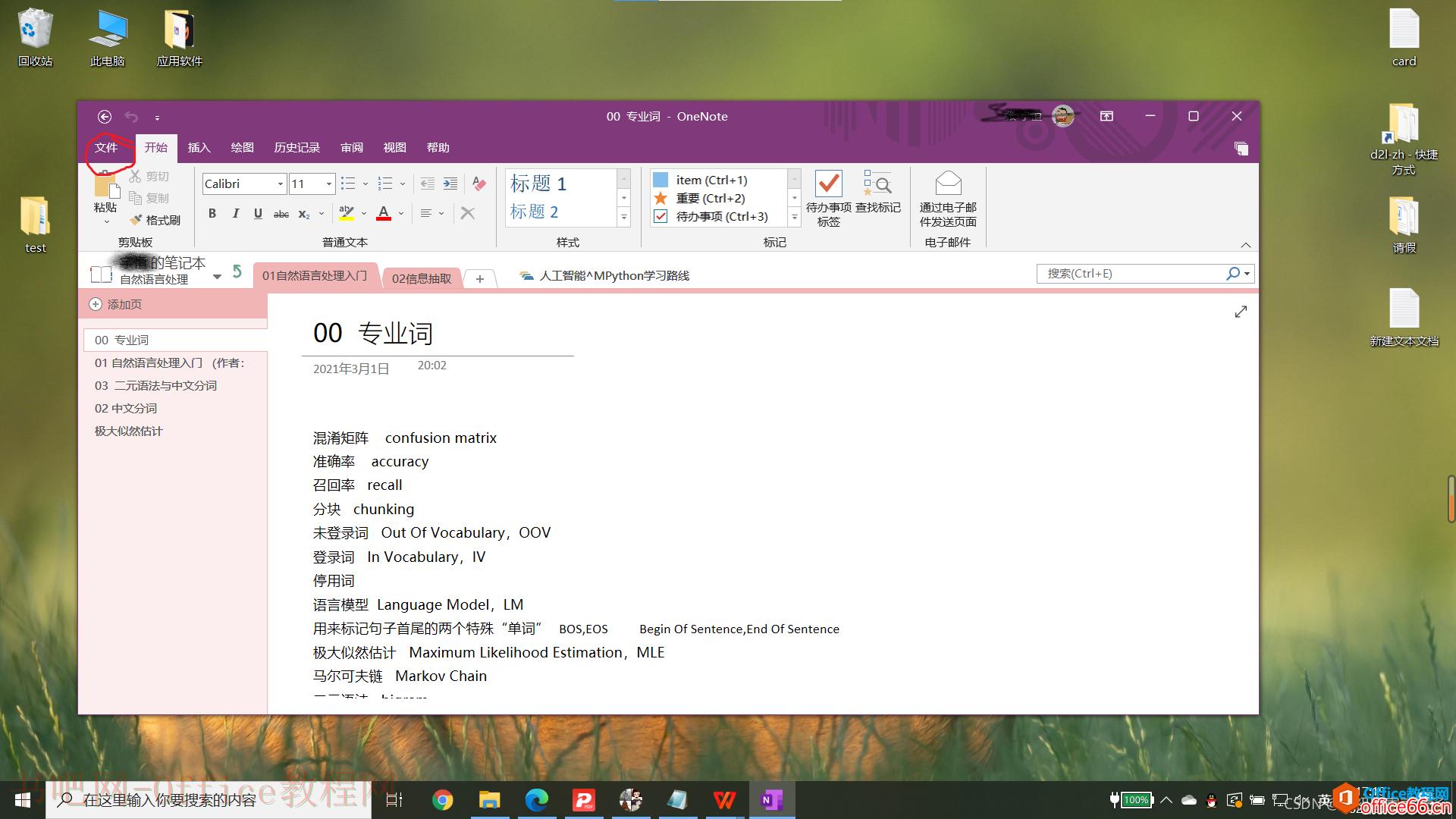Select the Format Painter (格式刷) tool
The height and width of the screenshot is (819, 1456).
155,220
